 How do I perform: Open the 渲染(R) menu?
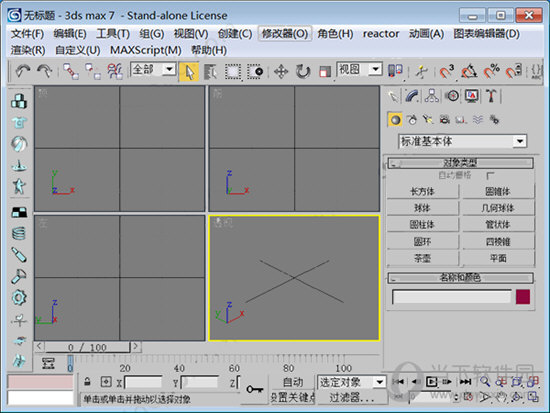(x=28, y=50)
